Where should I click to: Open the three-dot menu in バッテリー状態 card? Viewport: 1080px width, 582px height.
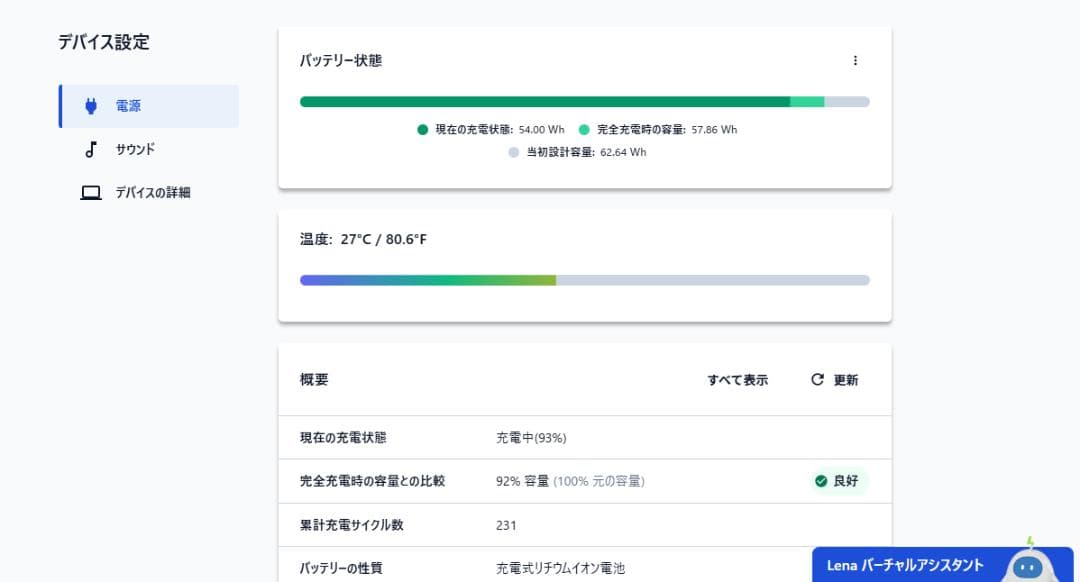pyautogui.click(x=855, y=61)
